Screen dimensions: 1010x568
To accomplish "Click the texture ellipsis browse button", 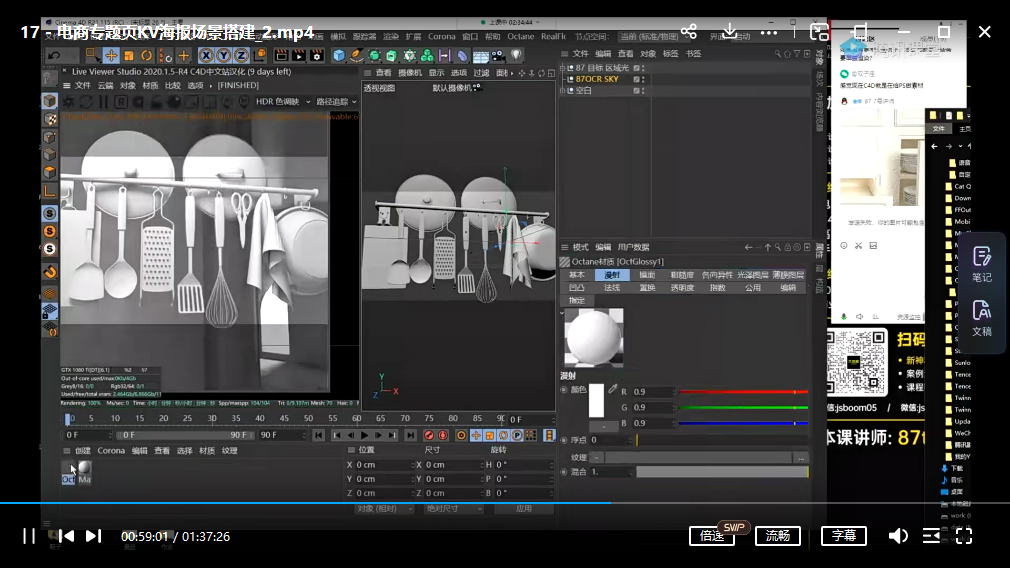I will (x=801, y=458).
